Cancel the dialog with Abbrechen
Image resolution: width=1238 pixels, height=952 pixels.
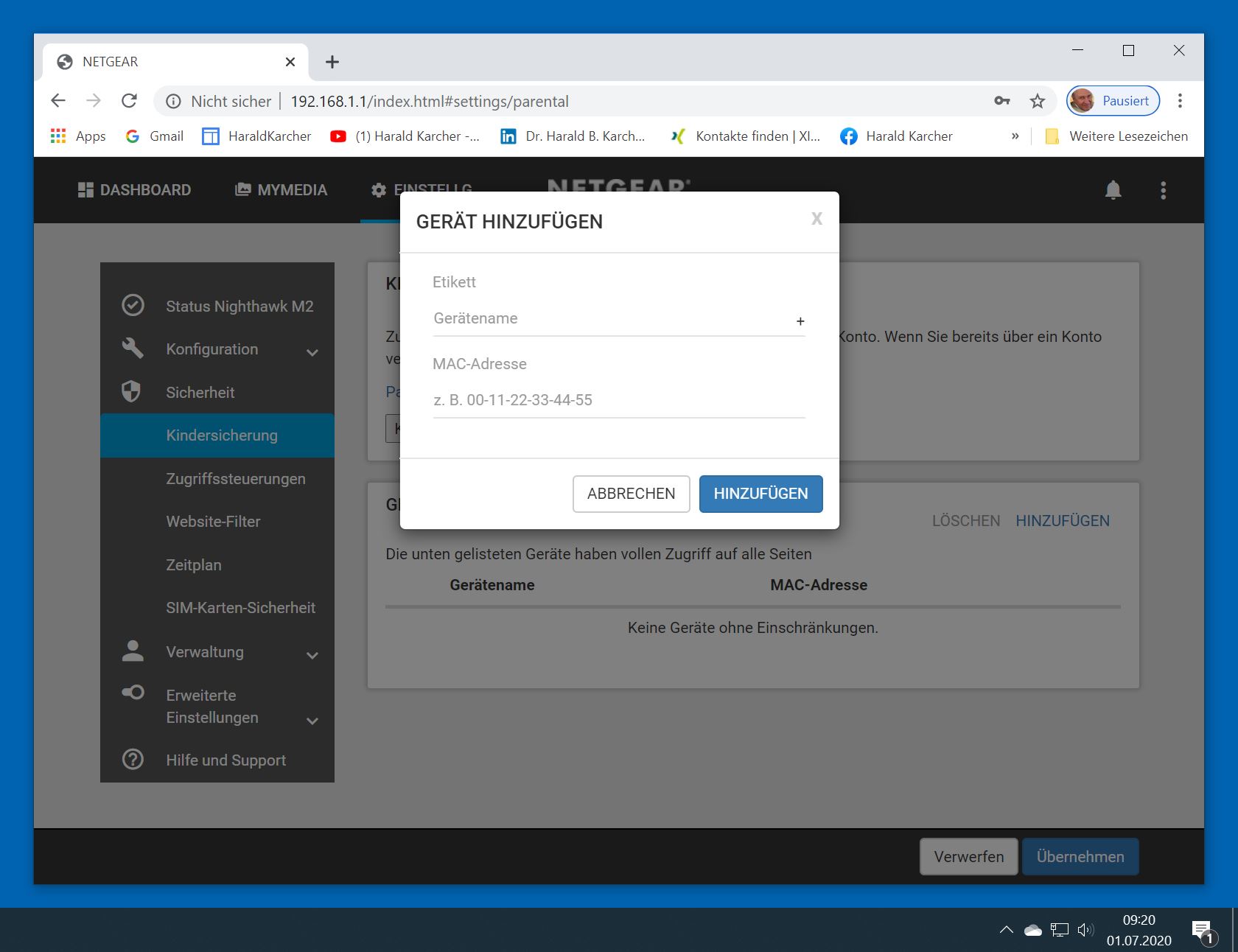631,494
